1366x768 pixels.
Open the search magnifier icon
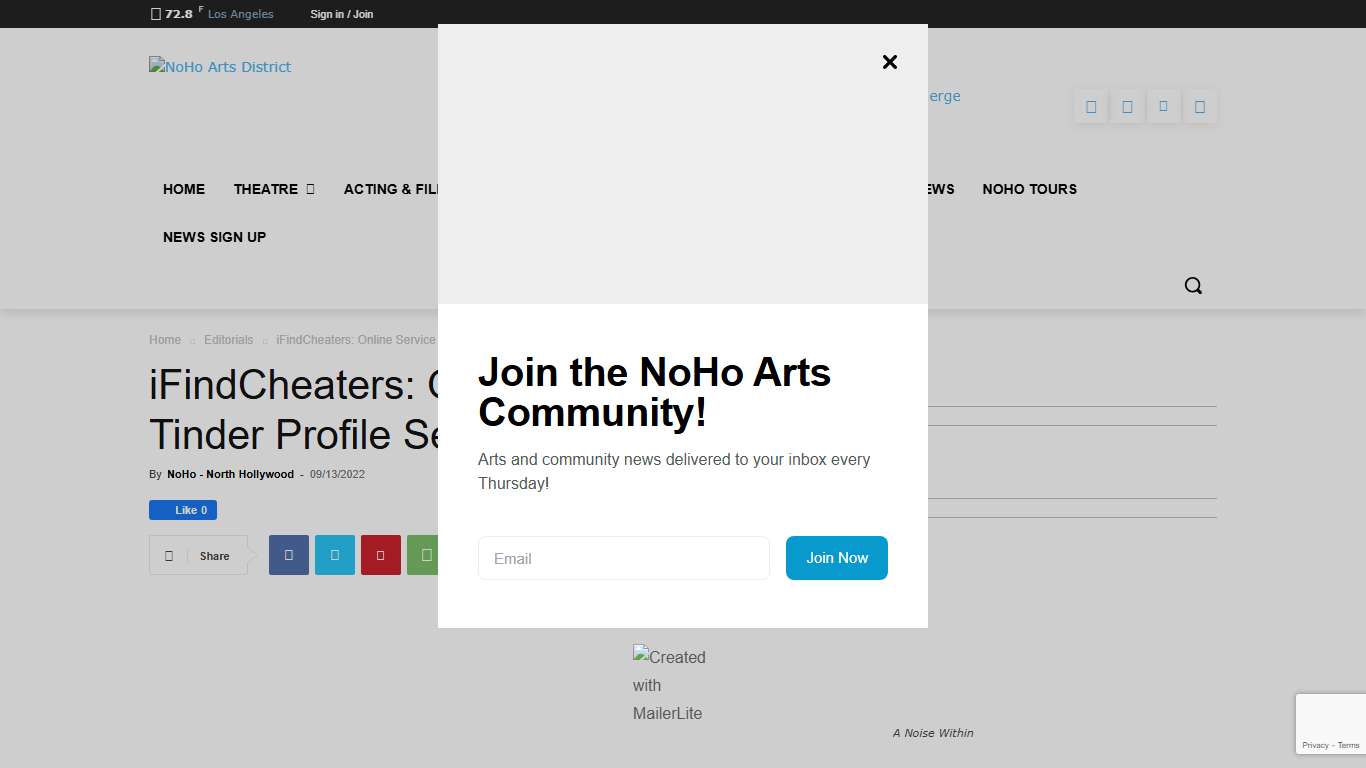point(1193,285)
